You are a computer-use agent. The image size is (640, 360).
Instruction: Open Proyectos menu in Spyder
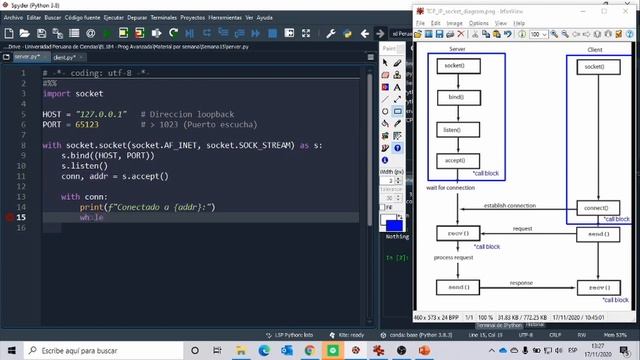(193, 18)
